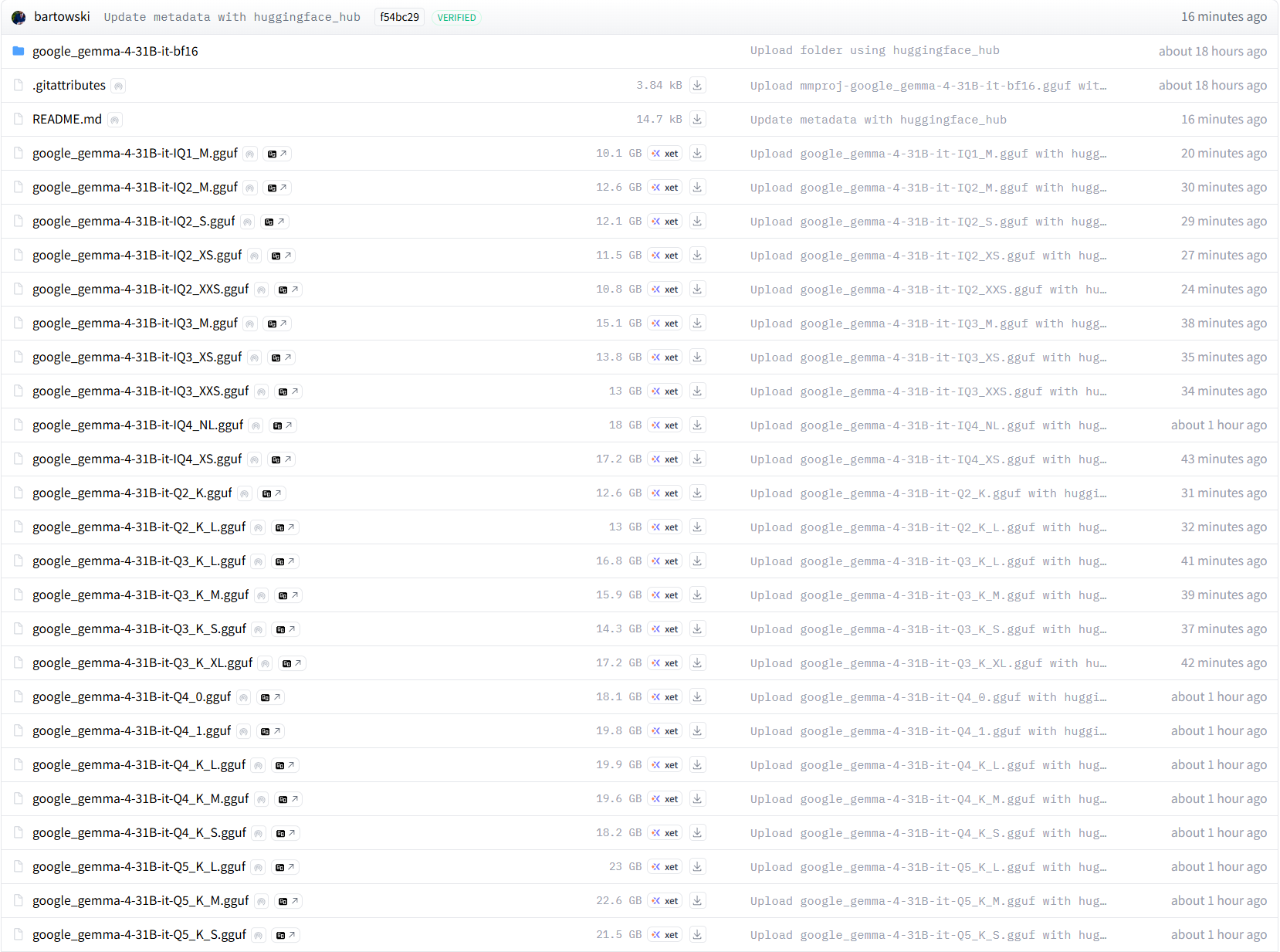Screen dimensions: 1280x952
Task: Click the safety scan icon next to README.md
Action: point(114,120)
